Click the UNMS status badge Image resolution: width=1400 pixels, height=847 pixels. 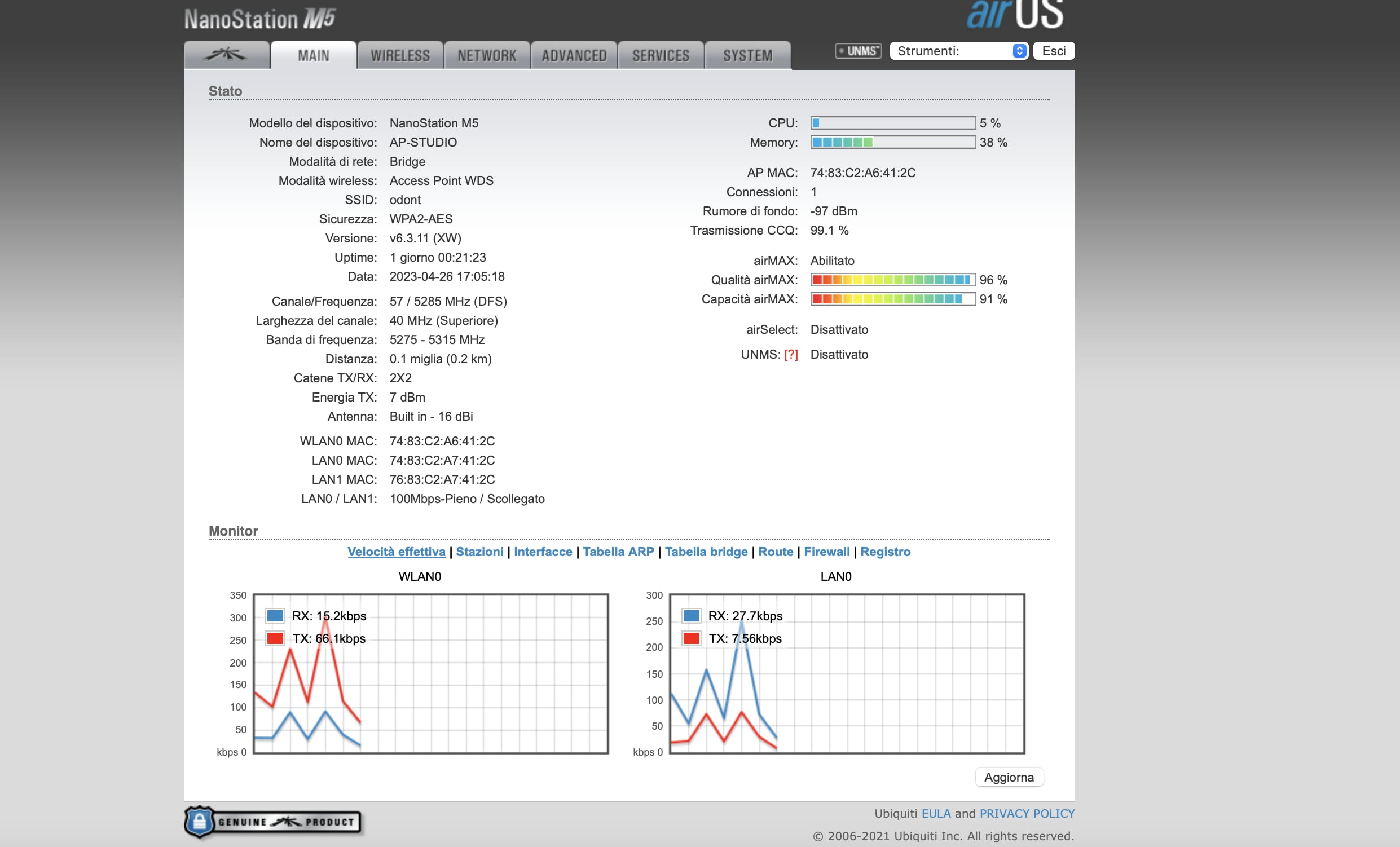858,51
